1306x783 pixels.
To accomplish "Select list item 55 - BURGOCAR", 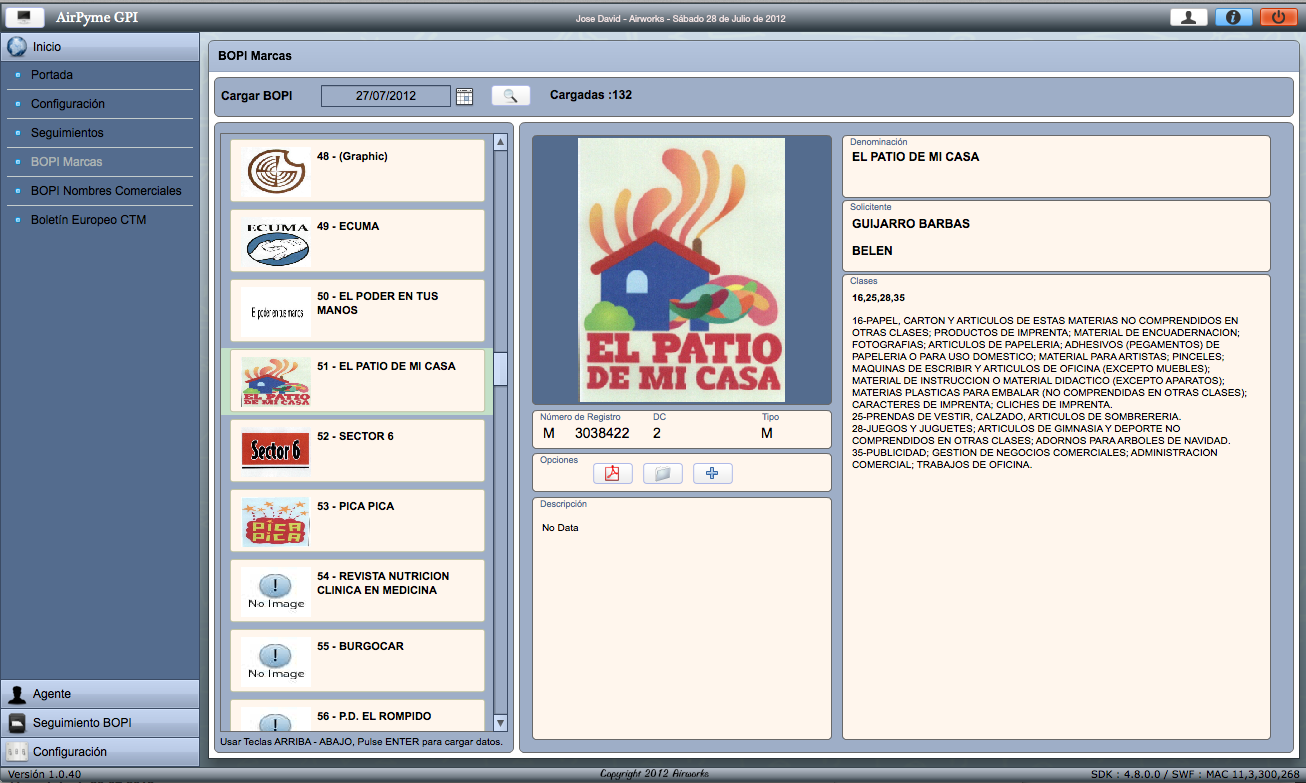I will click(357, 661).
